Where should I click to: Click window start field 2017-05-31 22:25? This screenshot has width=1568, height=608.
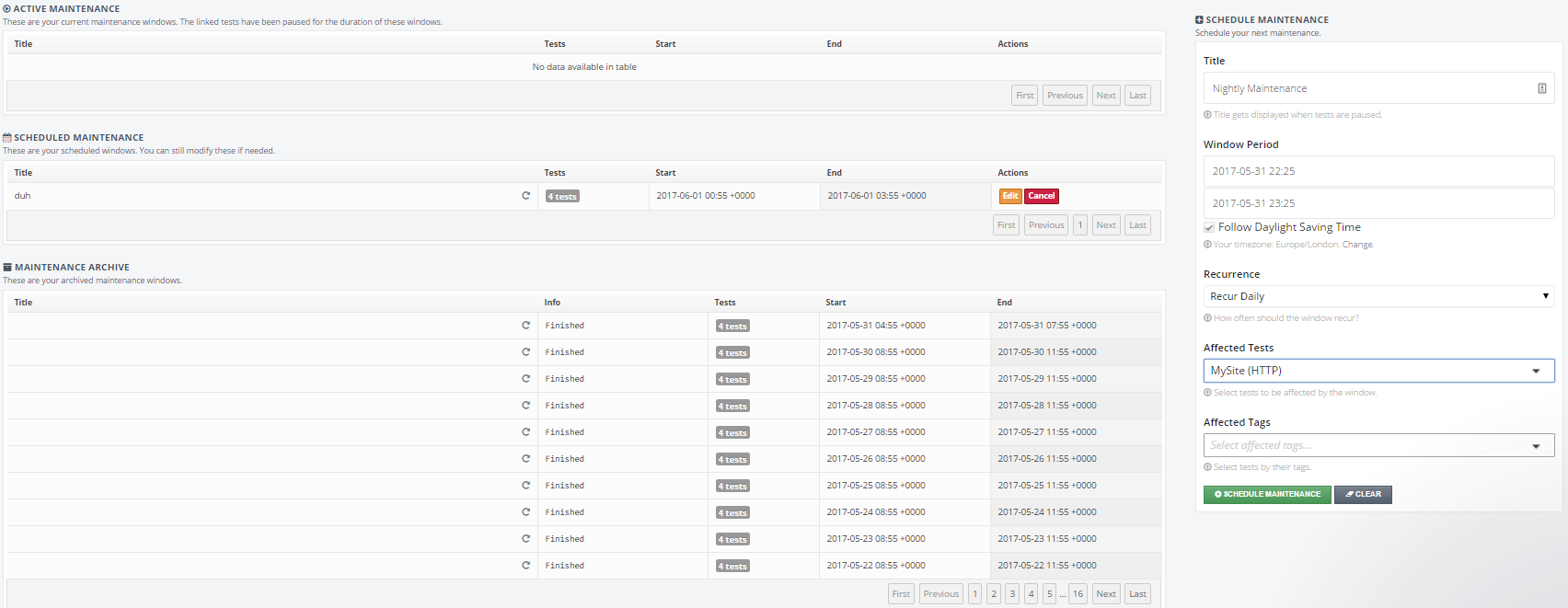point(1378,171)
